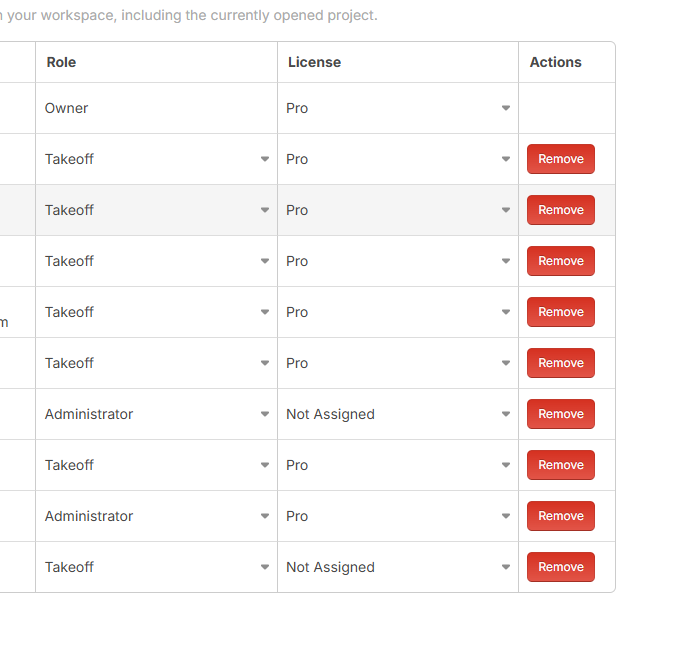Open Role dropdown in the highlighted row
The height and width of the screenshot is (646, 677).
click(x=157, y=210)
